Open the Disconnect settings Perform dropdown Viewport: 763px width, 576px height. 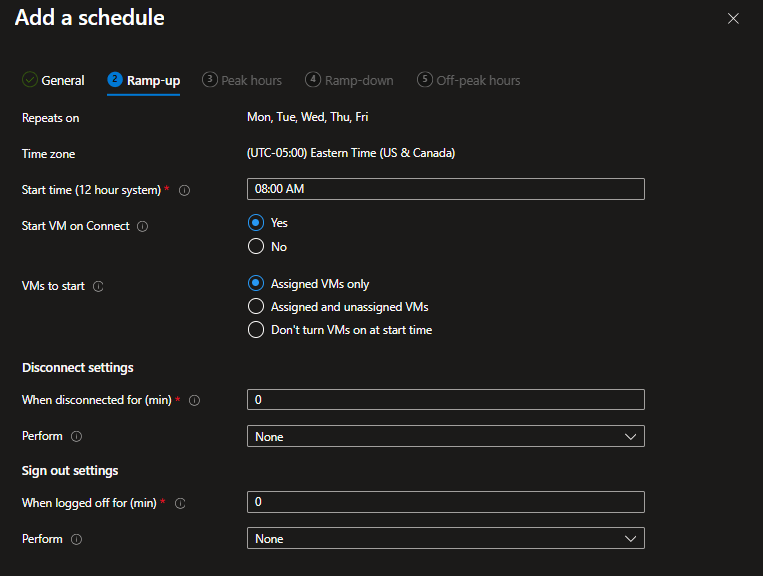(x=445, y=437)
